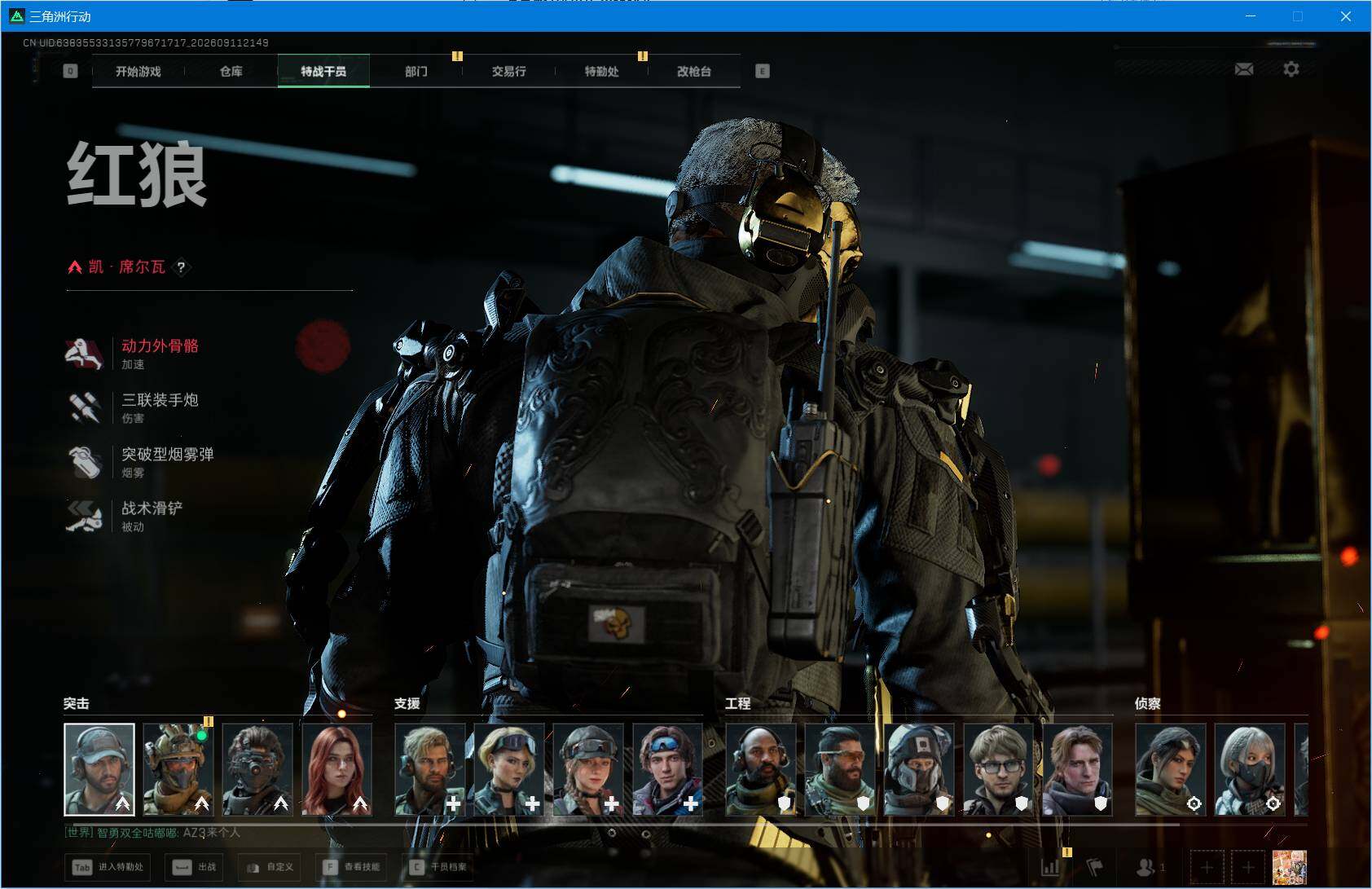Click the first empty squad slot plus
Viewport: 1372px width, 889px height.
point(1207,867)
